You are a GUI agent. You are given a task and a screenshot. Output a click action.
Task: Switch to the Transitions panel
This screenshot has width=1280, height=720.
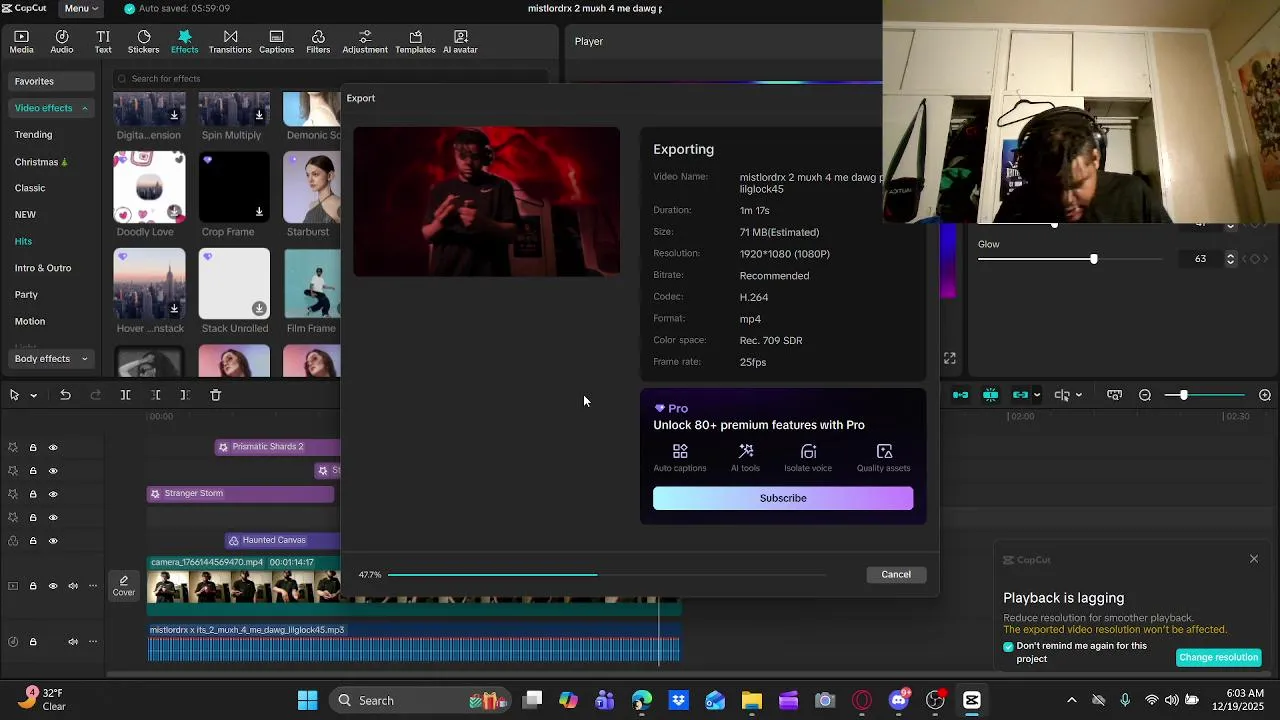click(230, 42)
